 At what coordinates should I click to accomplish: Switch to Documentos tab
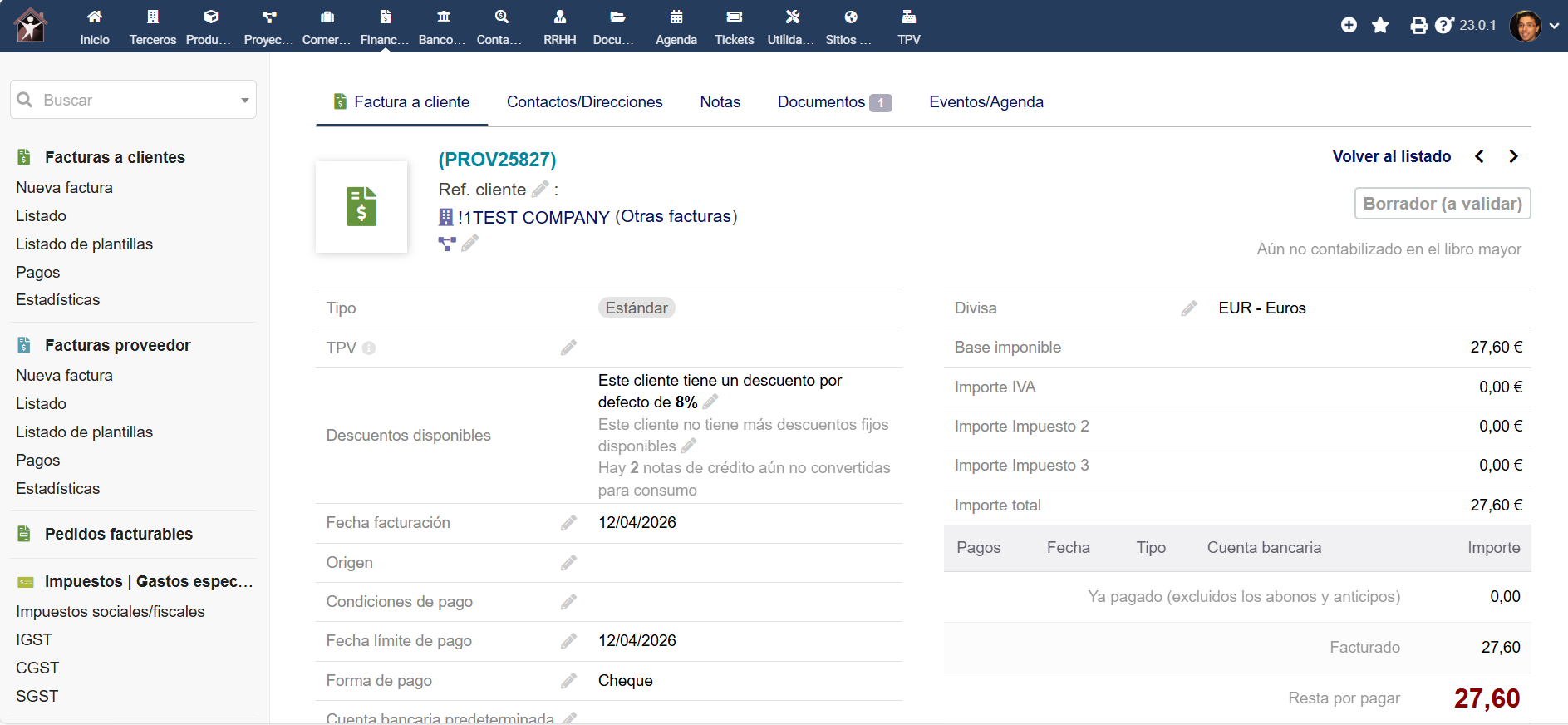pyautogui.click(x=834, y=101)
